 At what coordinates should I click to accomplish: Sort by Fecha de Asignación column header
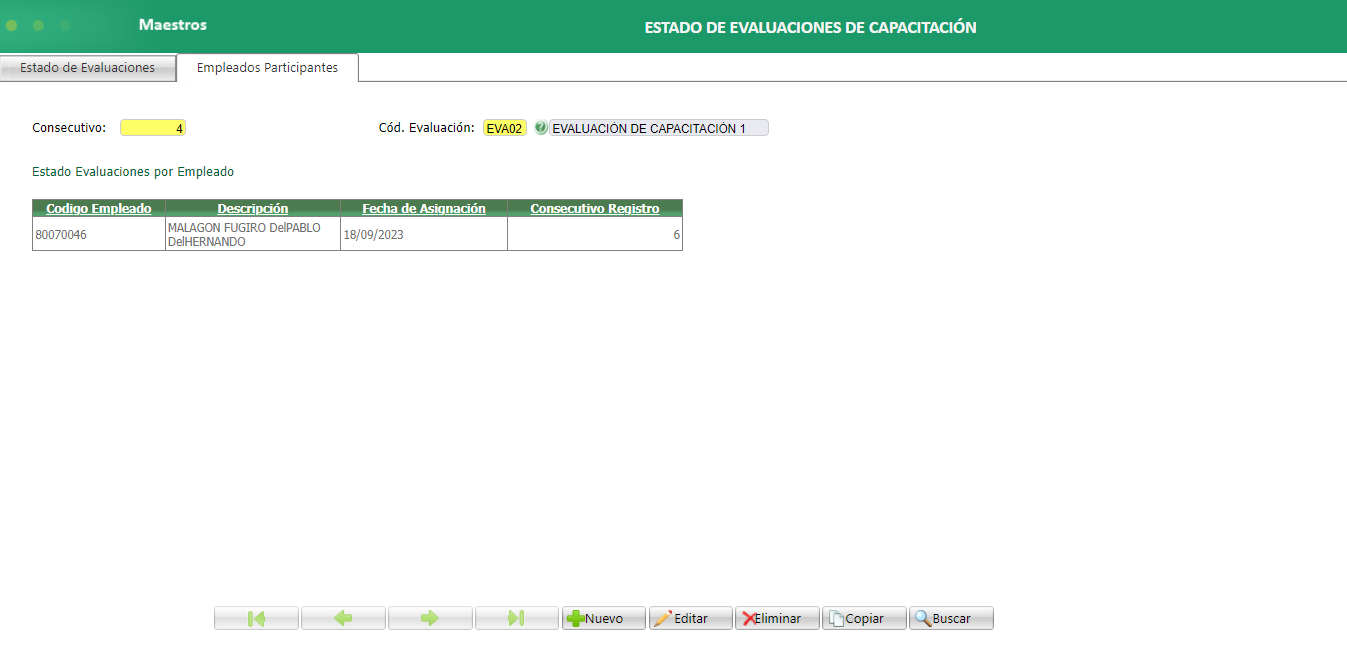click(x=424, y=208)
